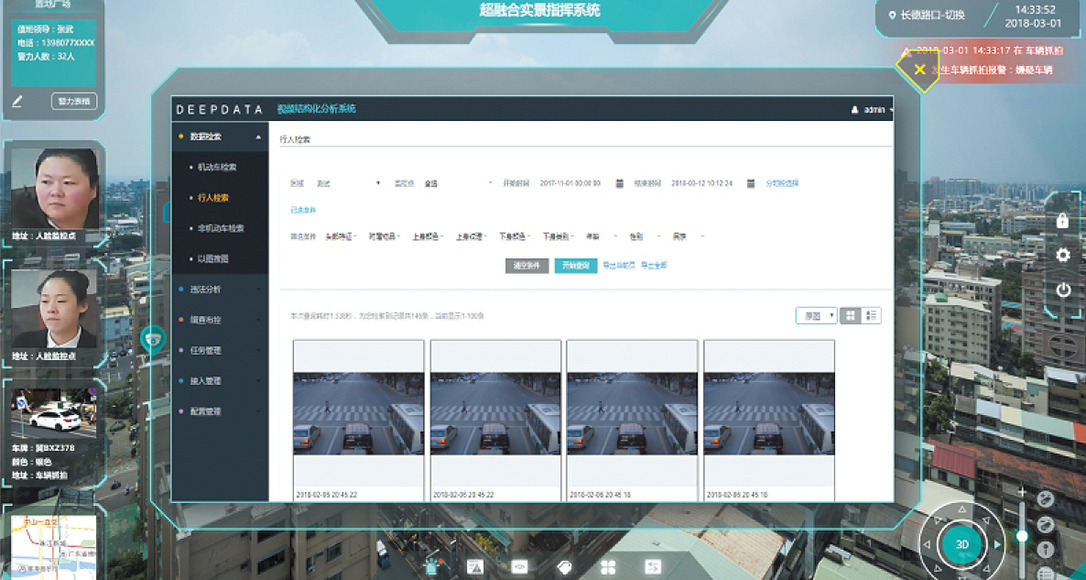1086x580 pixels.
Task: Click the satellite plus round icon
Action: coord(1045,499)
